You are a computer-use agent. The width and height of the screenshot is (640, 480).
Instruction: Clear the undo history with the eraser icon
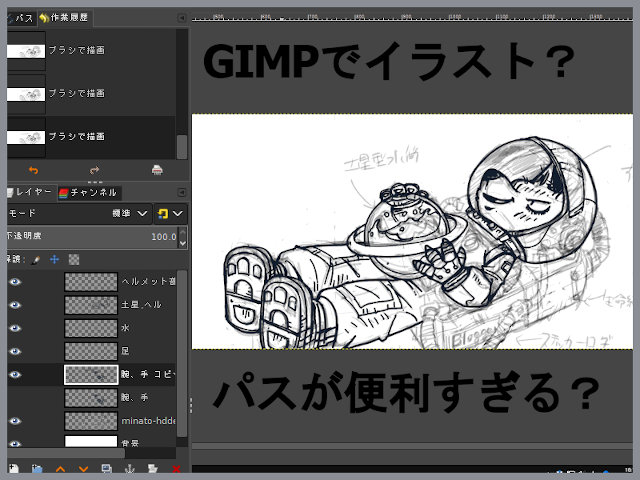click(157, 170)
